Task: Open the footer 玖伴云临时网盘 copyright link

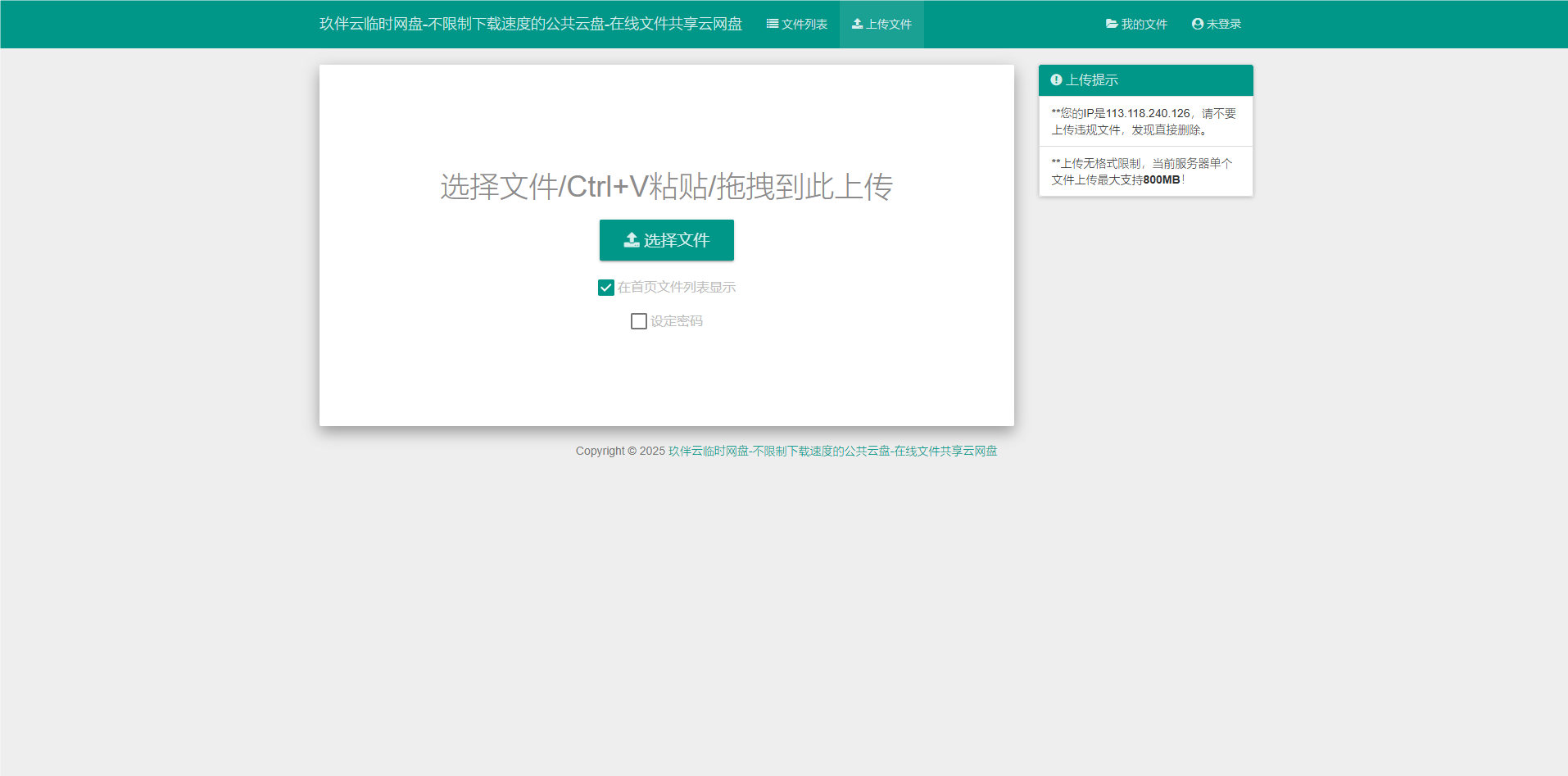Action: pyautogui.click(x=832, y=451)
